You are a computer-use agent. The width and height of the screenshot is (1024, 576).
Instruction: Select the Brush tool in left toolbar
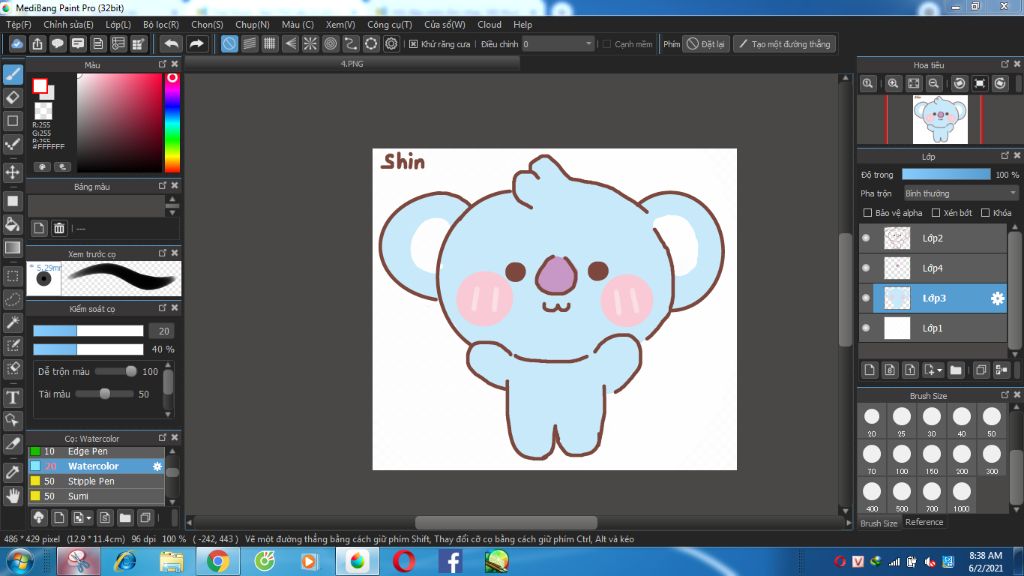point(13,74)
